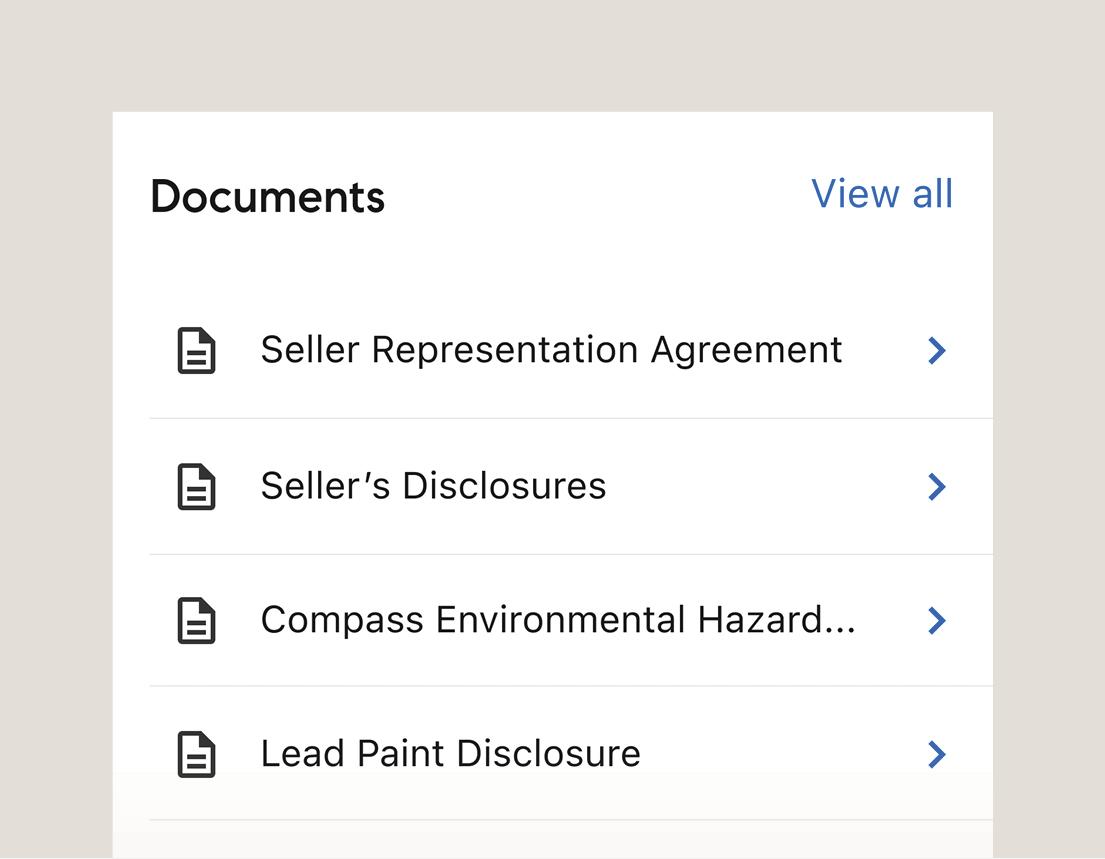Image resolution: width=1105 pixels, height=859 pixels.
Task: Click the Compass Environmental Hazard file icon
Action: [x=196, y=621]
